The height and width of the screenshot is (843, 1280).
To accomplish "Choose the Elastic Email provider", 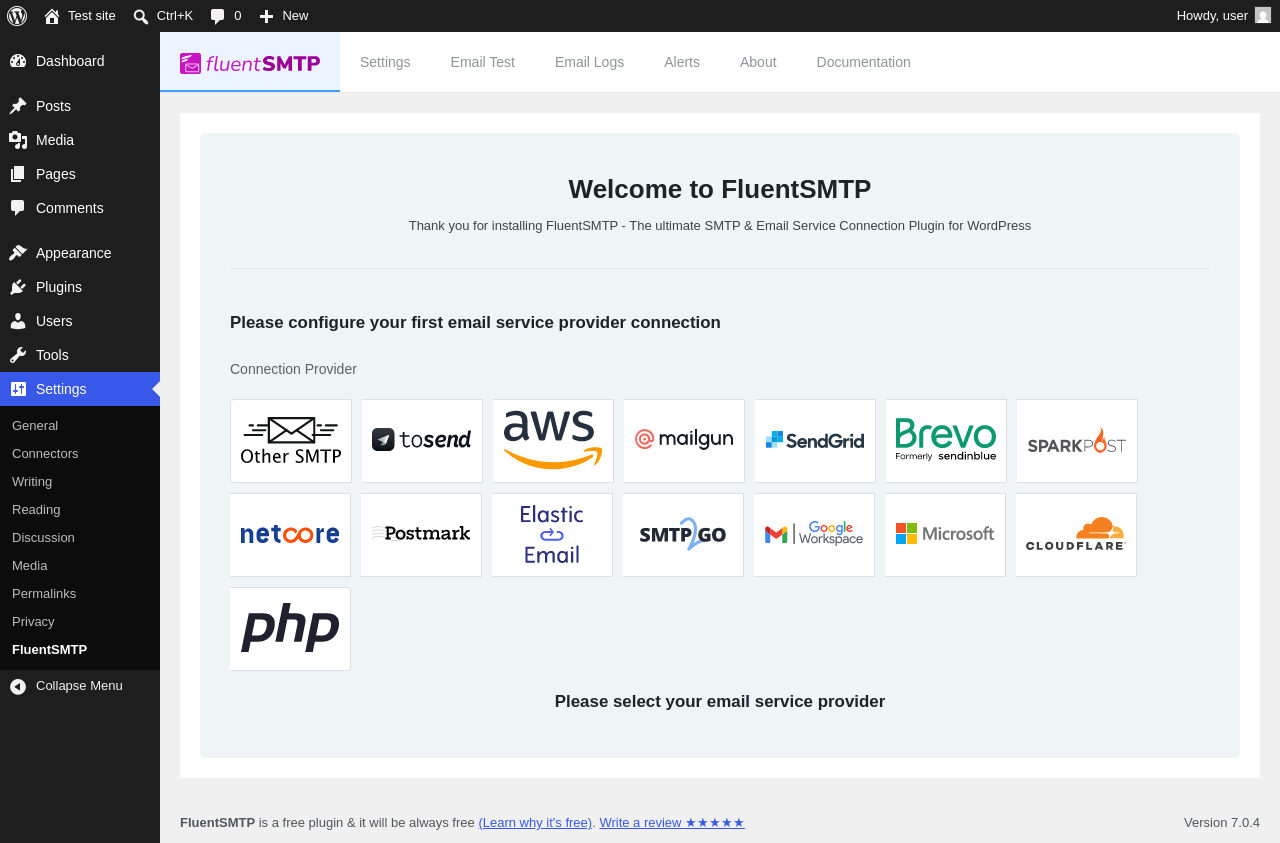I will (552, 535).
